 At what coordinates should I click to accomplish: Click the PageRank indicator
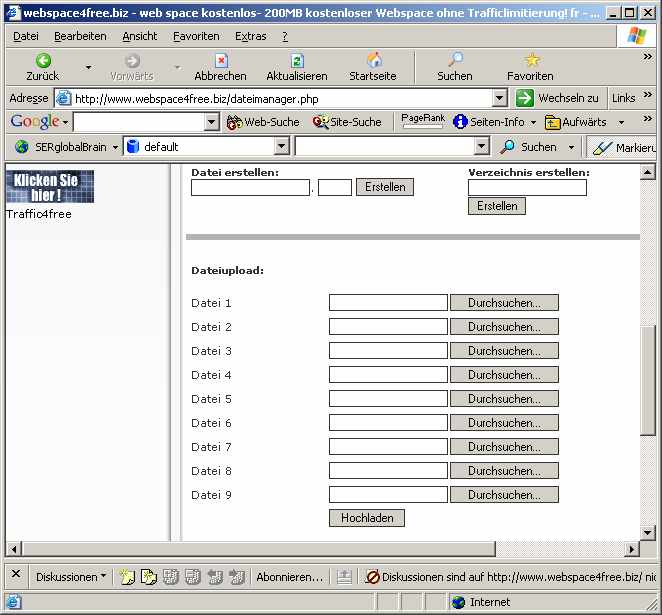click(x=422, y=121)
